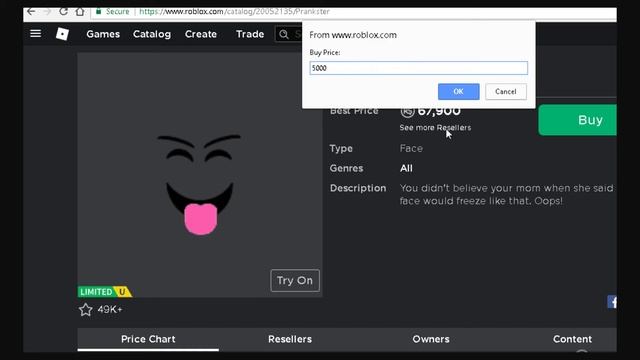This screenshot has height=360, width=640.
Task: Open the See more Resellers link
Action: pyautogui.click(x=435, y=128)
